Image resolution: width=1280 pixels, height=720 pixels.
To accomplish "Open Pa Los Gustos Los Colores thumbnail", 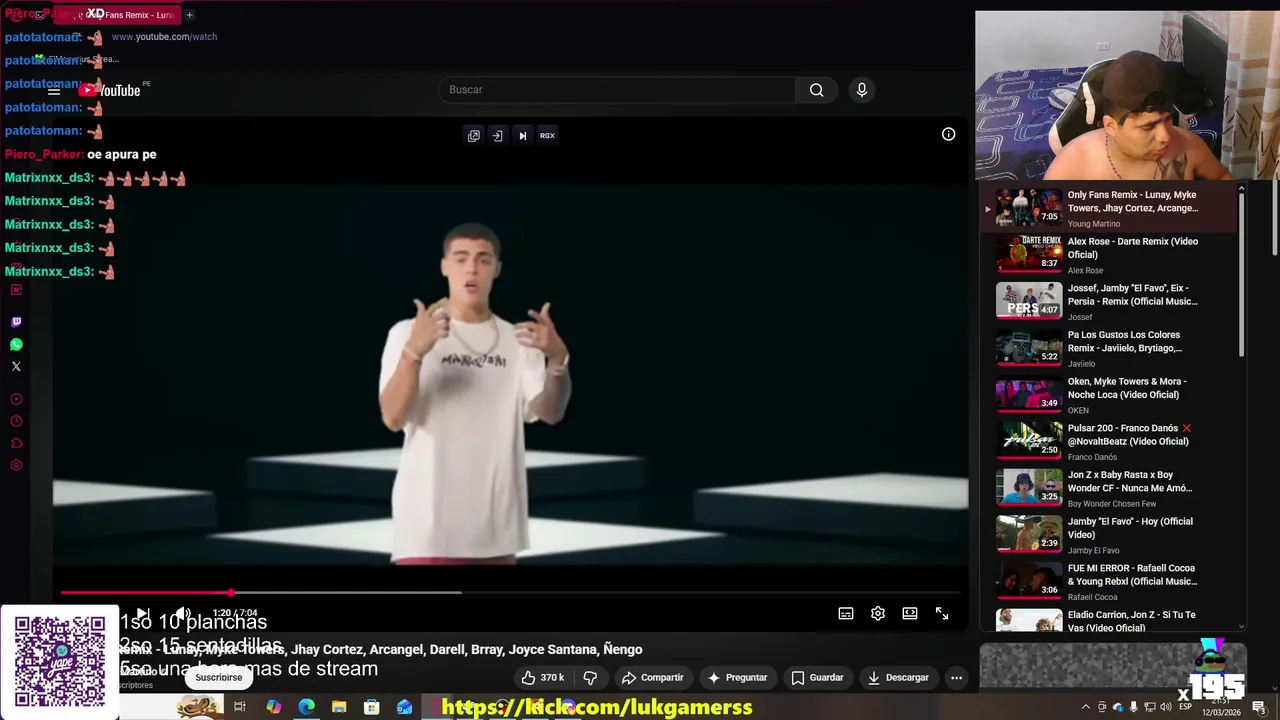I will (1028, 348).
